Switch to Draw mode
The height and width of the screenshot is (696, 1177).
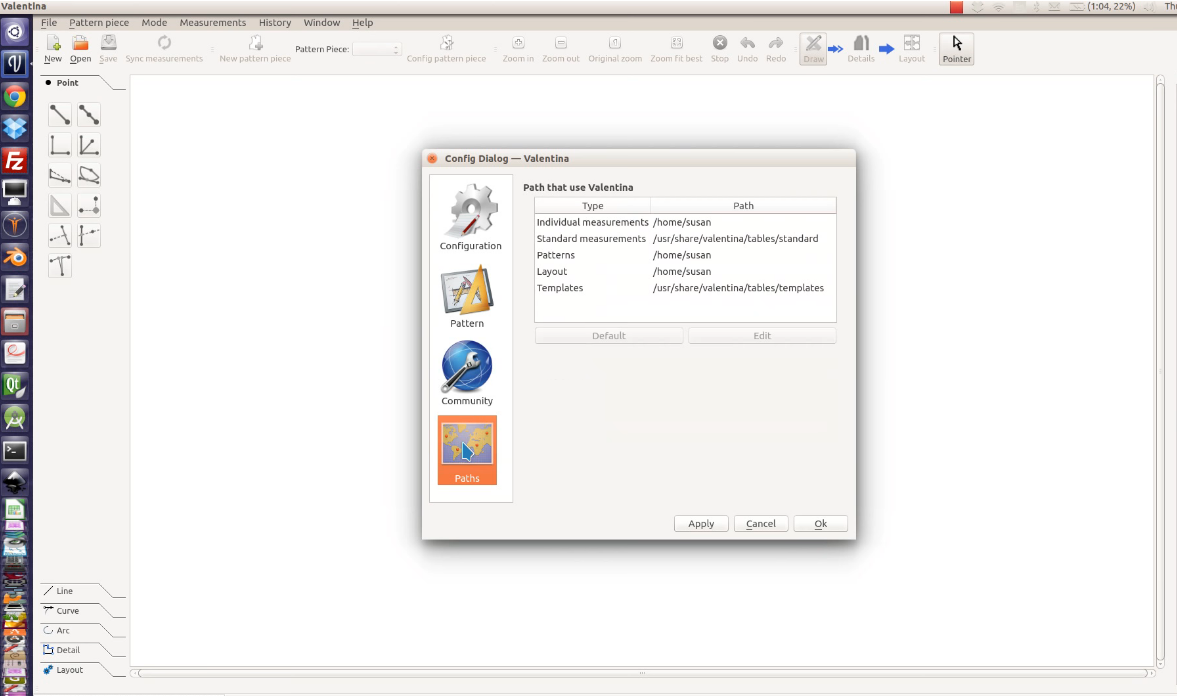[813, 49]
